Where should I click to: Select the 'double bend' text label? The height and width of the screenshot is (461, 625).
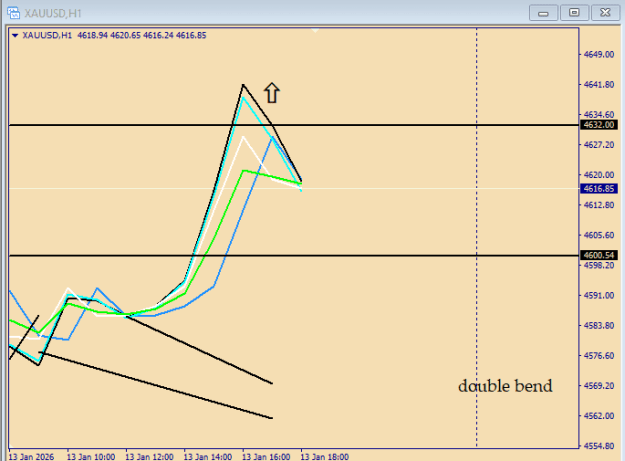[x=505, y=386]
